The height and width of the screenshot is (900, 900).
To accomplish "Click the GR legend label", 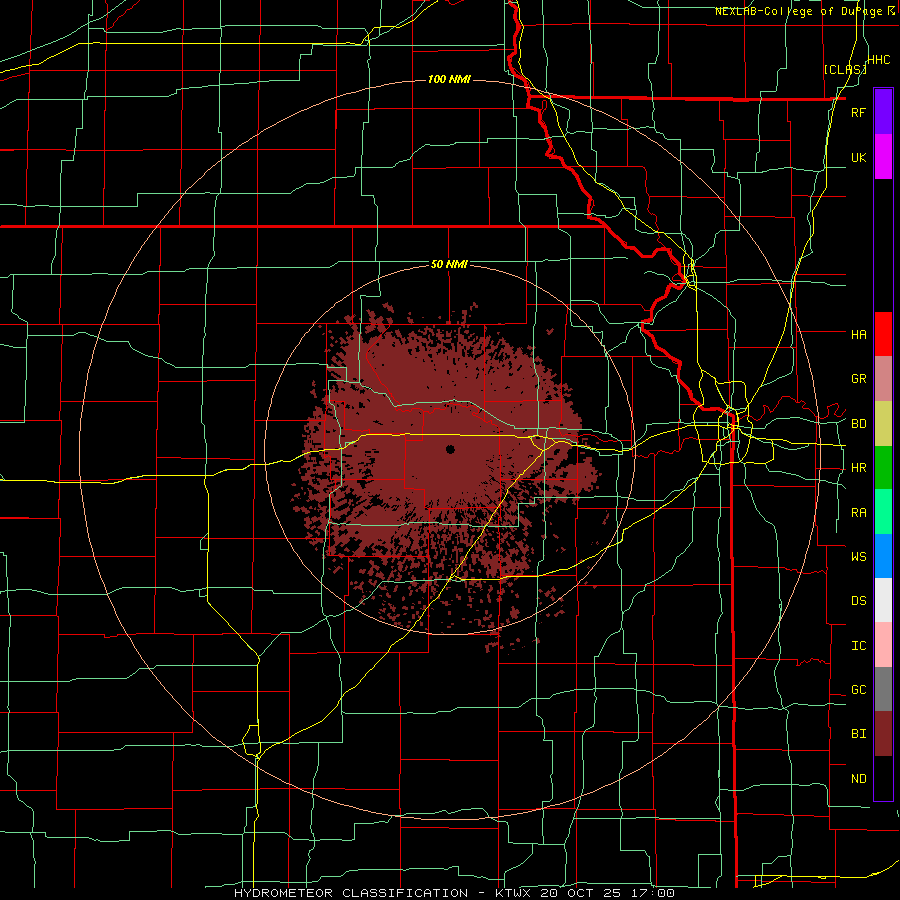I will click(x=858, y=379).
